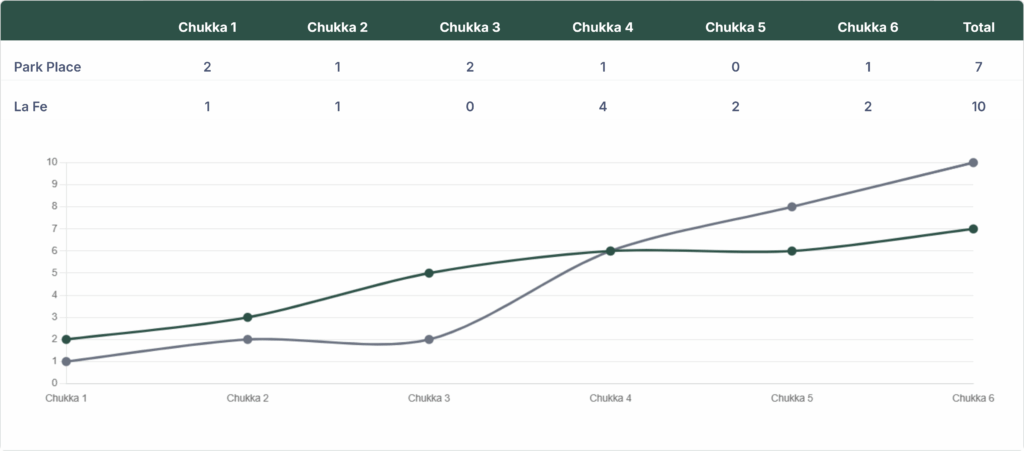This screenshot has height=451, width=1024.
Task: Click La Fe's total score of 10
Action: [978, 107]
